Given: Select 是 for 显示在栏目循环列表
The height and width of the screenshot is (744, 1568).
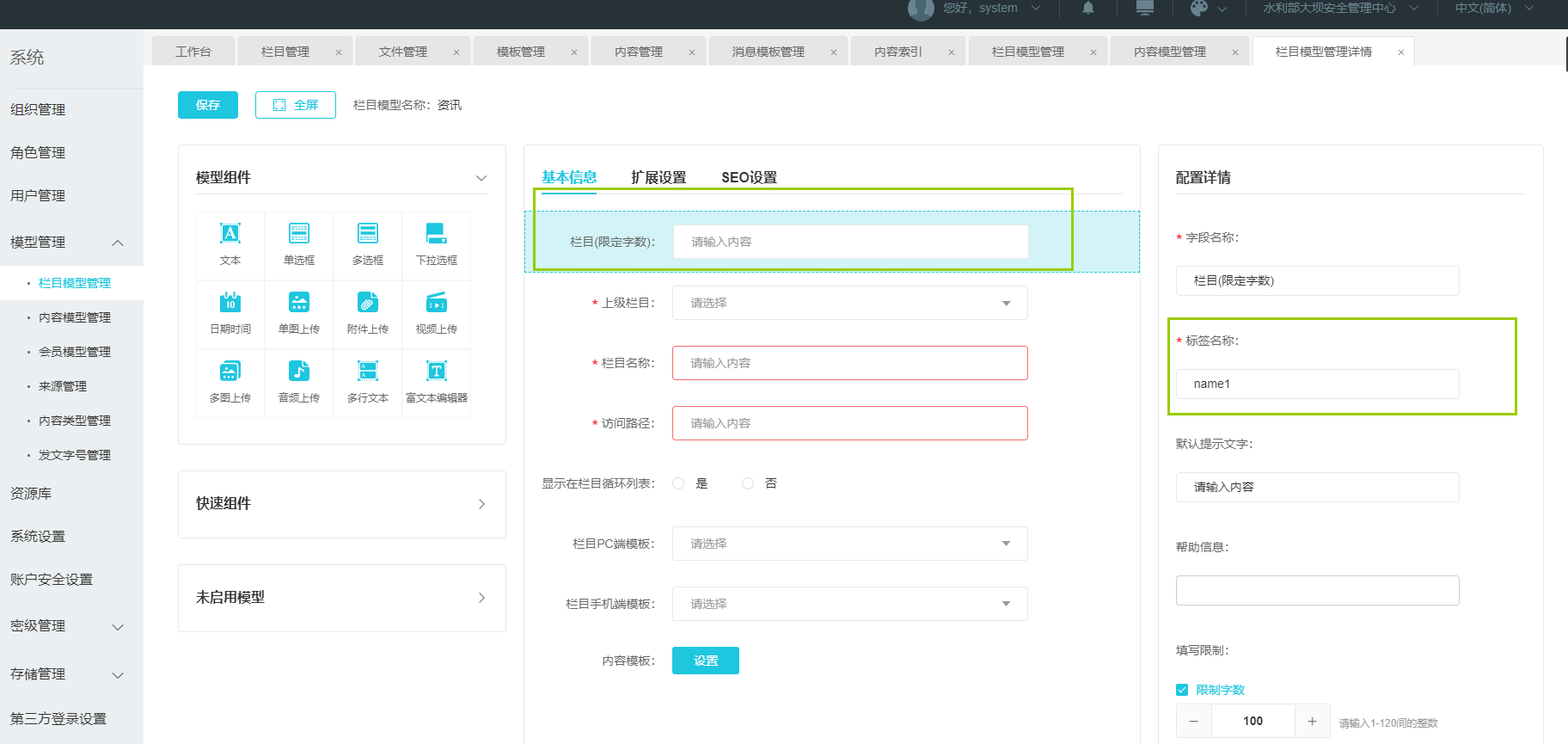Looking at the screenshot, I should [x=678, y=483].
